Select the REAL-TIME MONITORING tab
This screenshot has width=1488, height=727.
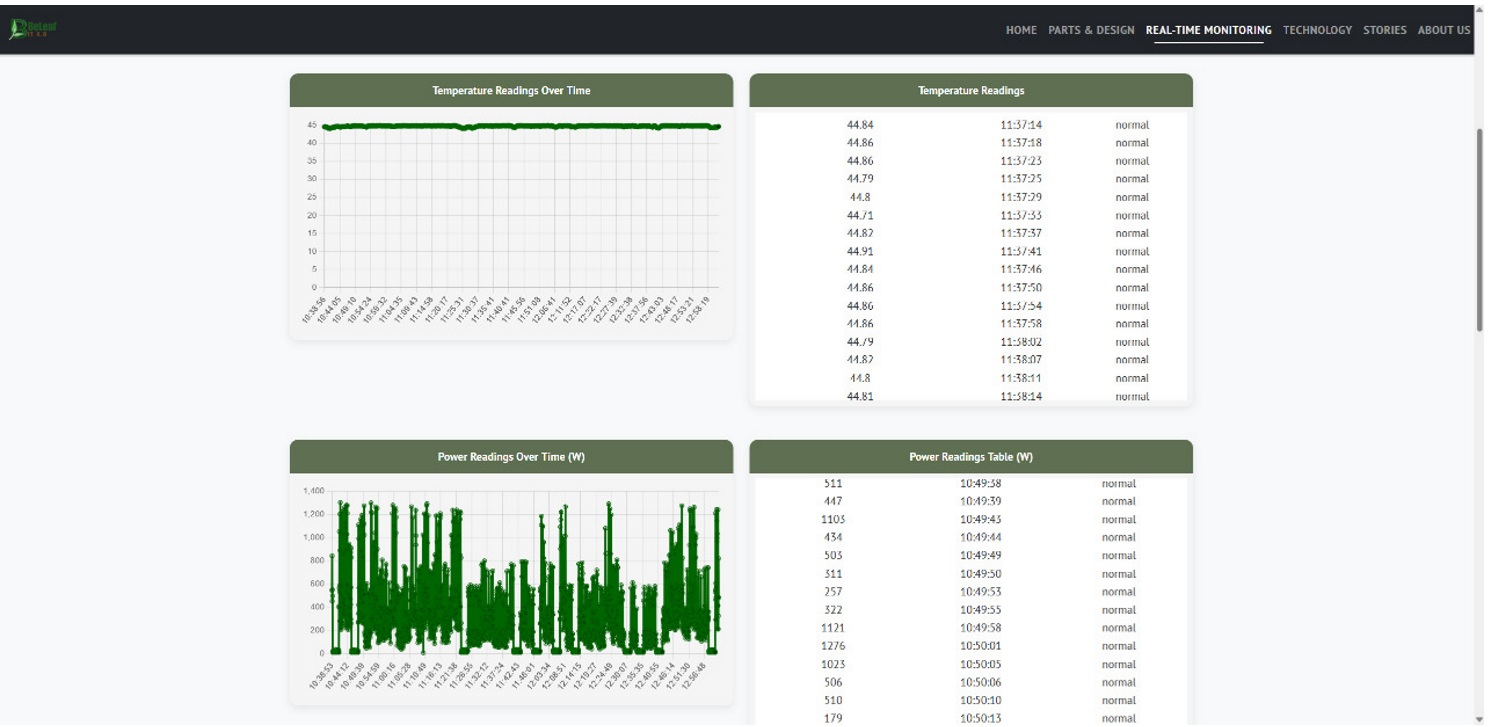(1209, 30)
